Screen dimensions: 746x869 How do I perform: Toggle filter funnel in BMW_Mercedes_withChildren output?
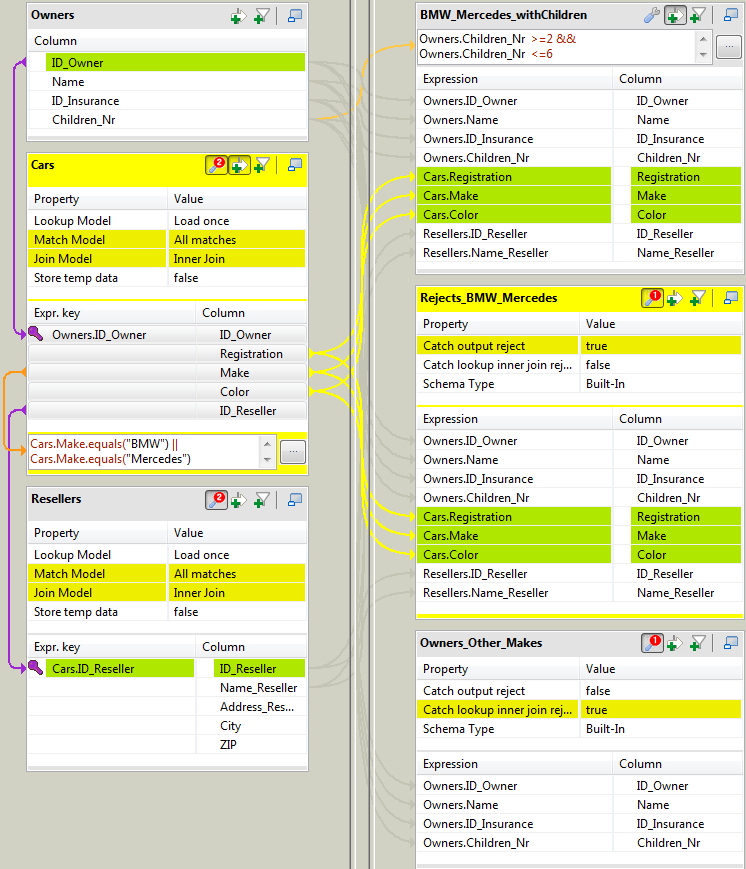(698, 15)
